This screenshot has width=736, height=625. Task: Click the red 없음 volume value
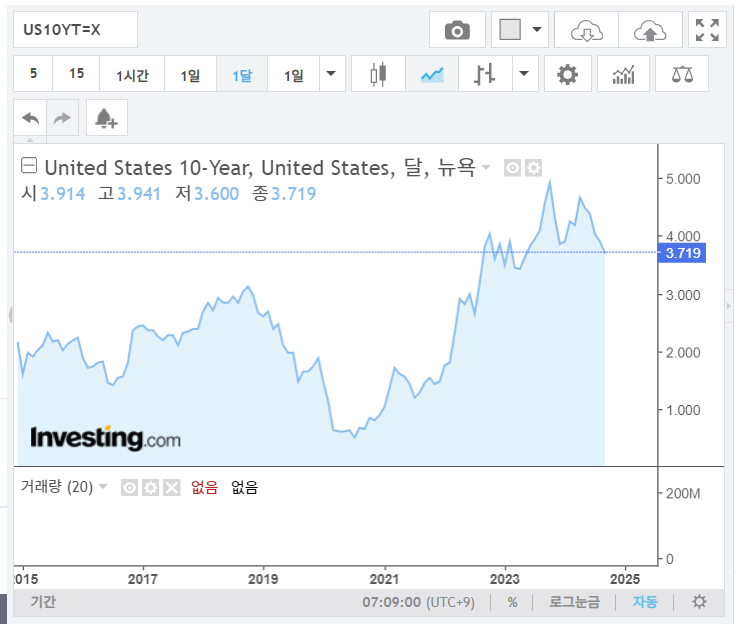tap(205, 488)
